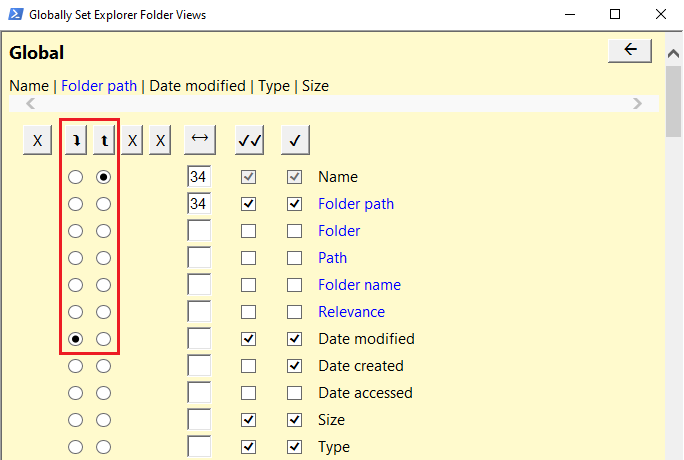Select the ascending sort radio for Size
Viewport: 684px width, 460px height.
[x=75, y=420]
